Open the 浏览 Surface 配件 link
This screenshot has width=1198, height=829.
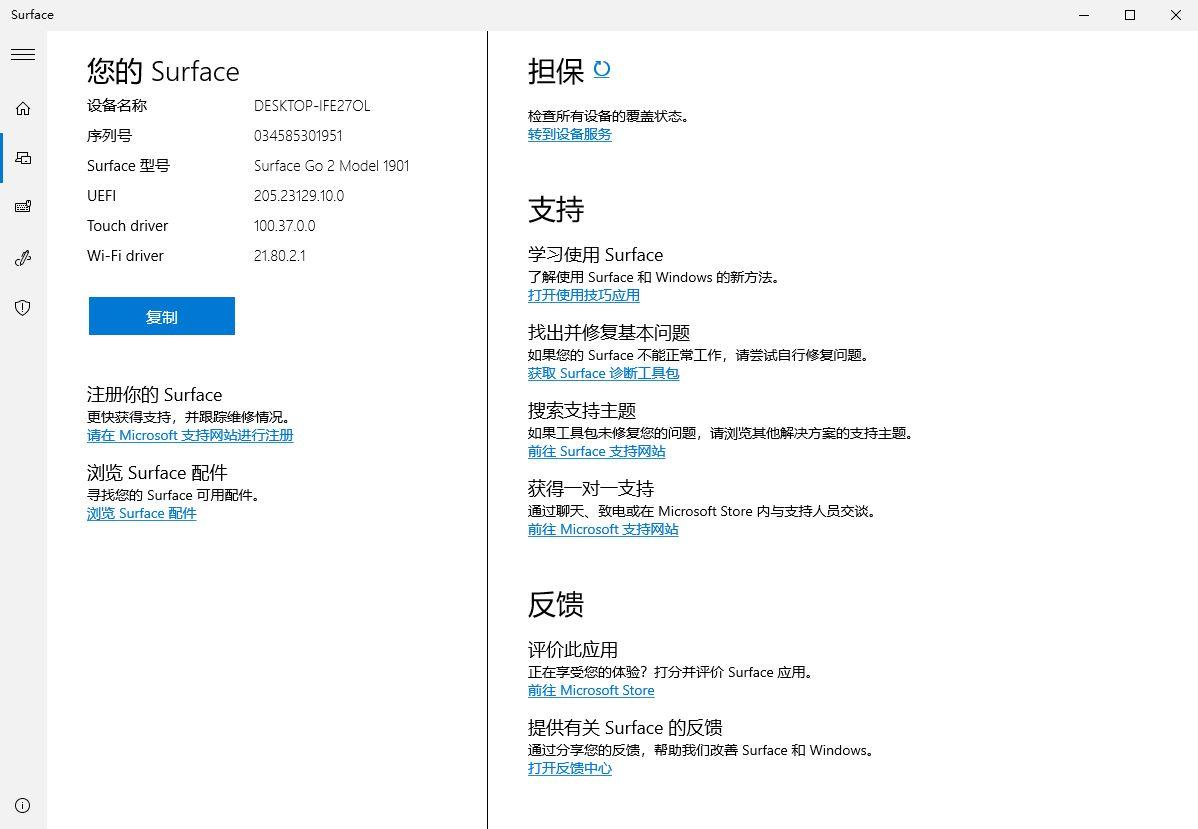(x=142, y=513)
